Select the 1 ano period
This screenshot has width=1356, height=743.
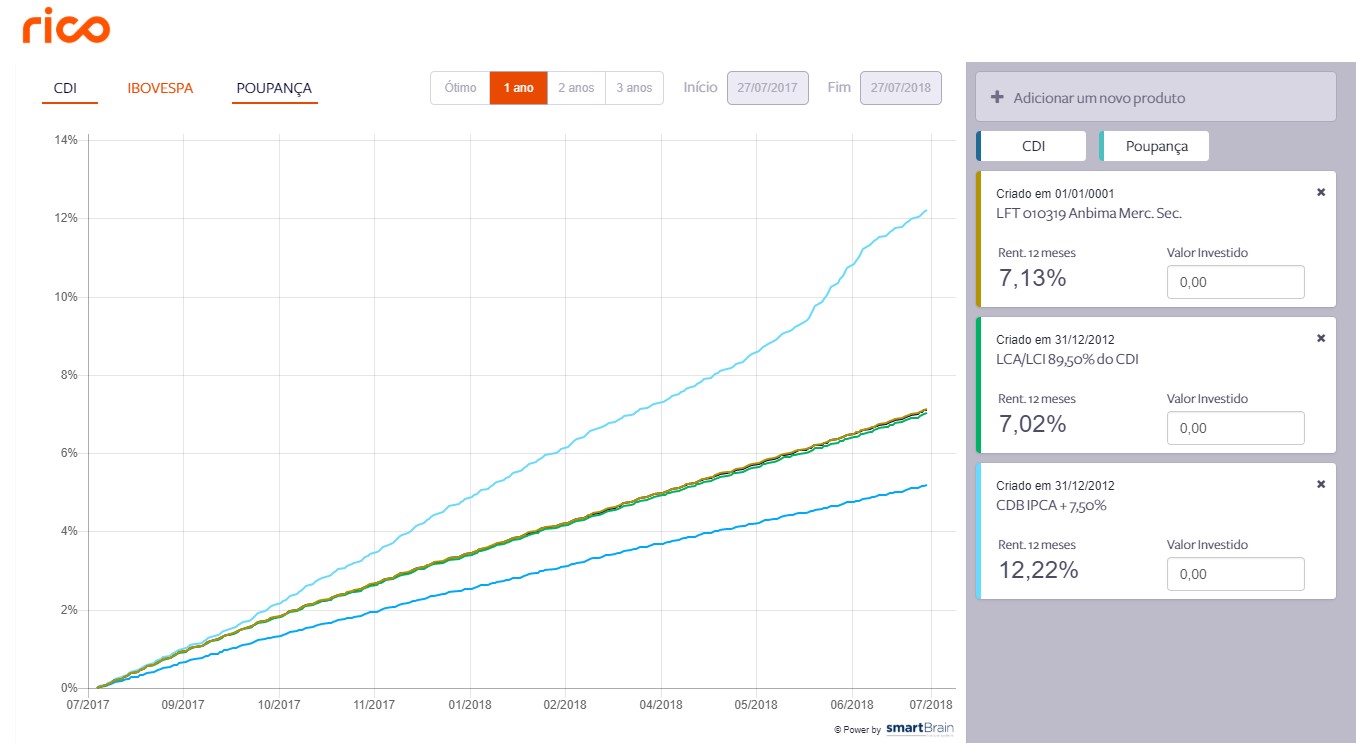click(x=518, y=88)
